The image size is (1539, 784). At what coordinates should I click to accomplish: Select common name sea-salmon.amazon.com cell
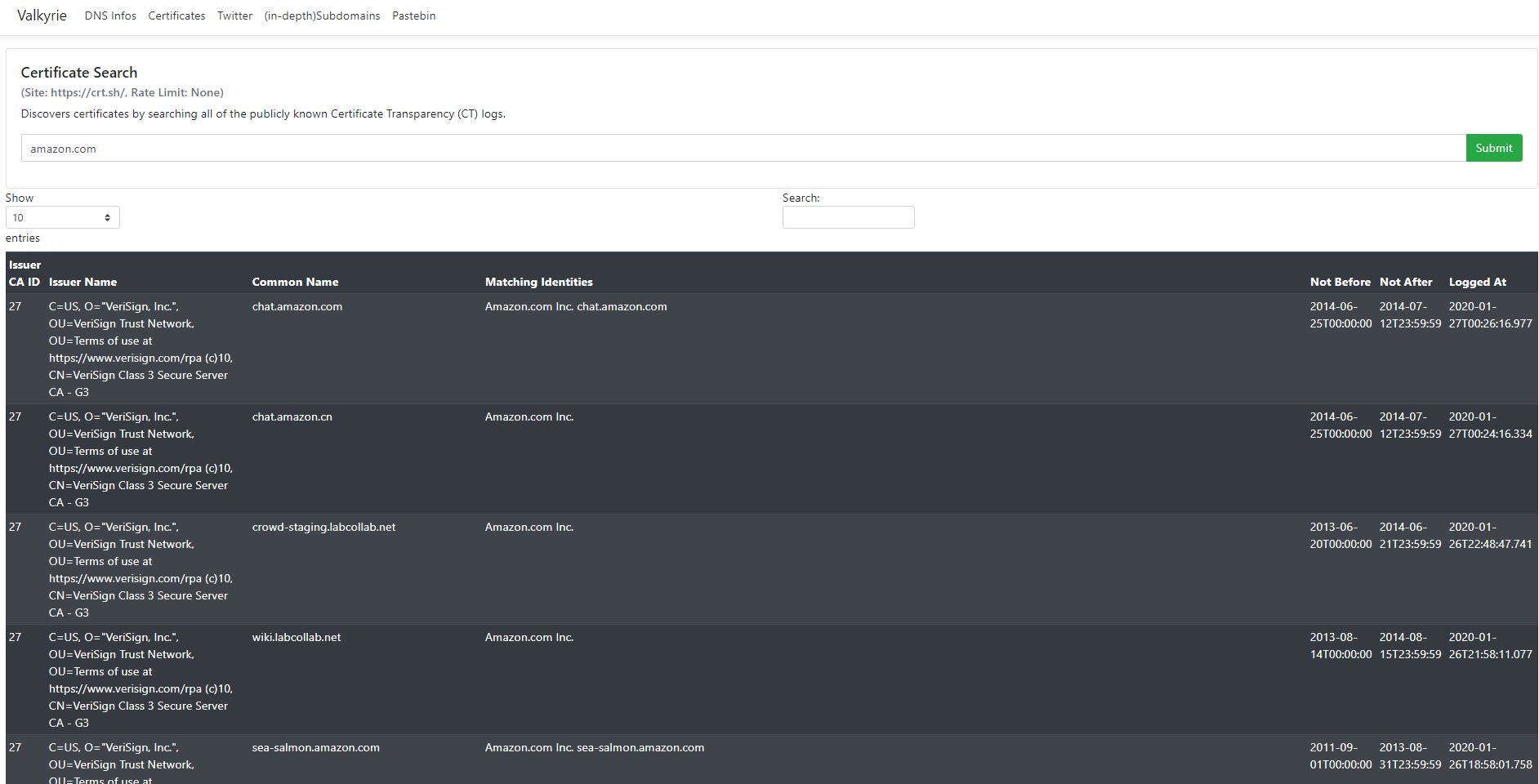[x=316, y=747]
